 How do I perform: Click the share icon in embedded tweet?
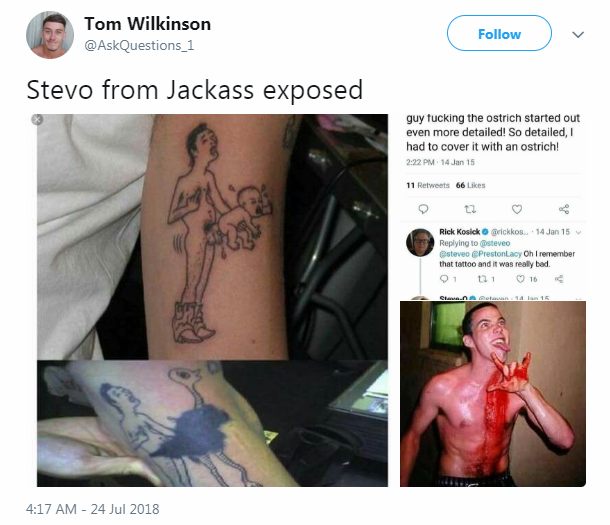[x=564, y=209]
